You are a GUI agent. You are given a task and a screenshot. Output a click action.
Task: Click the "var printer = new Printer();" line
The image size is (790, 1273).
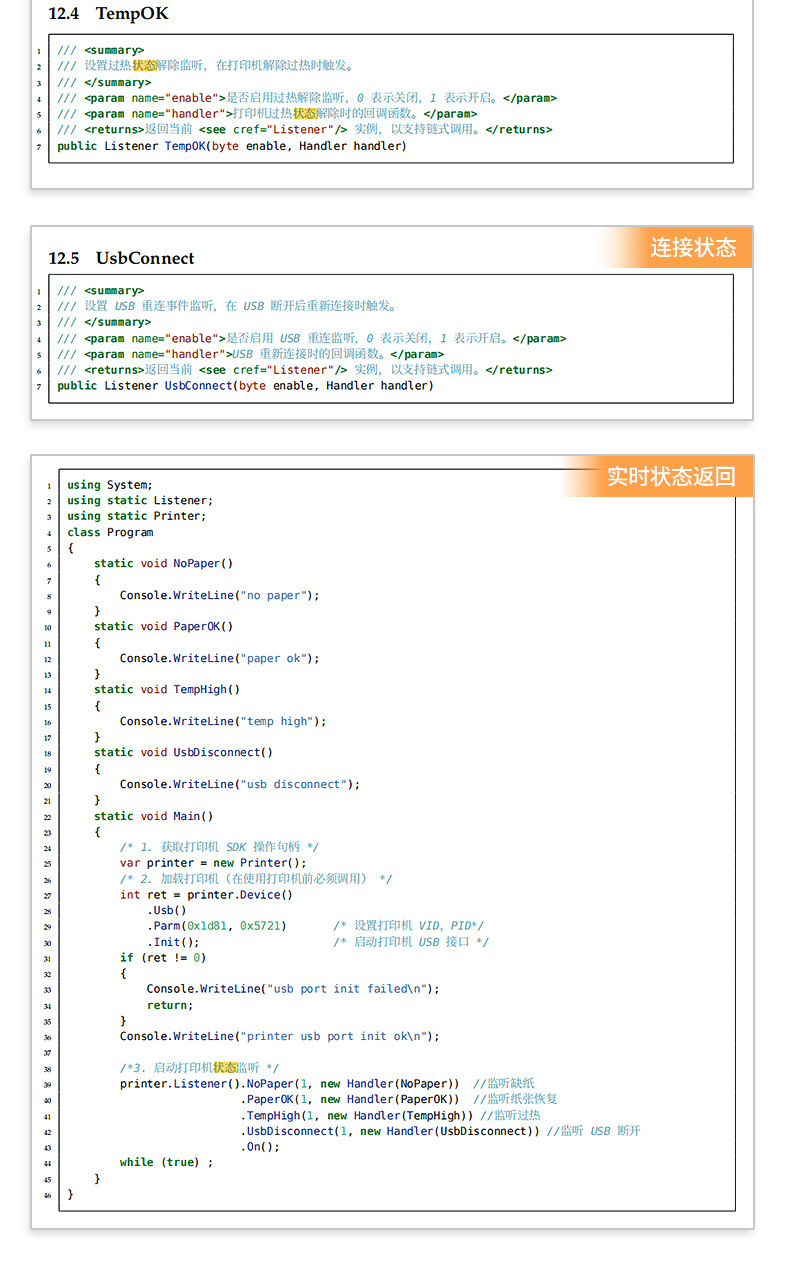(214, 863)
